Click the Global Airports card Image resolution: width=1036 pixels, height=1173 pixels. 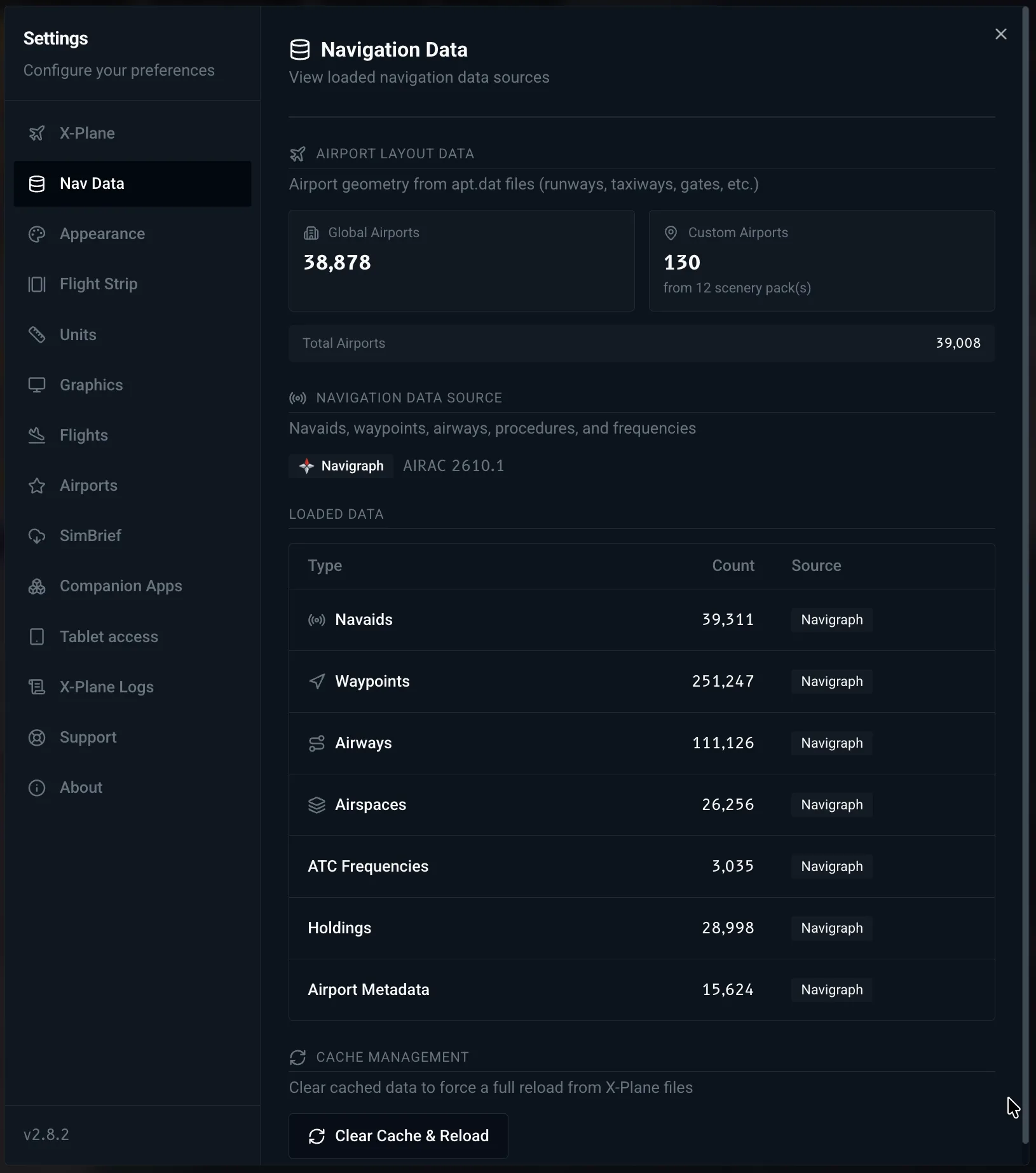click(462, 261)
